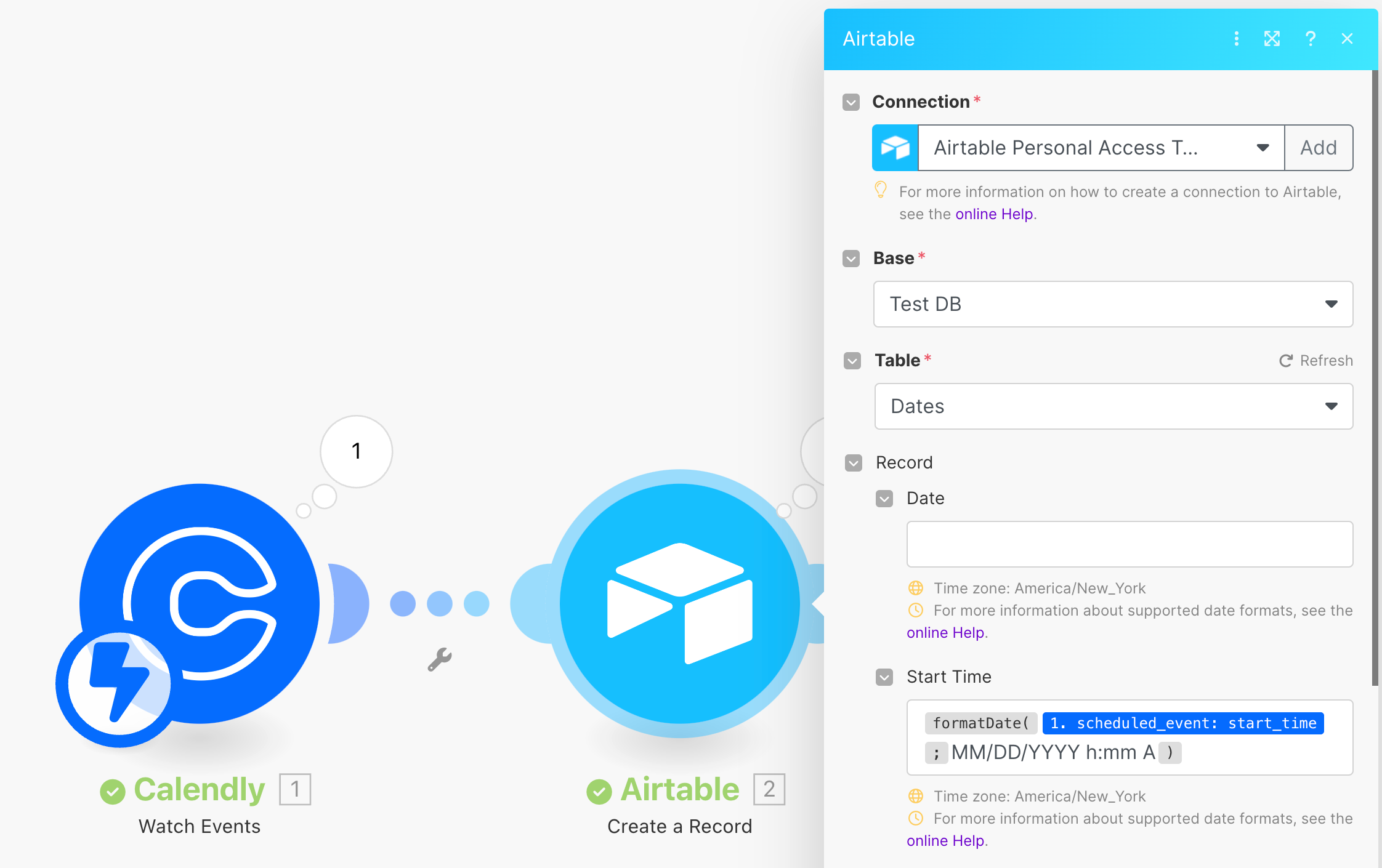Viewport: 1382px width, 868px height.
Task: Open the online Help link under Start Time
Action: coord(945,840)
